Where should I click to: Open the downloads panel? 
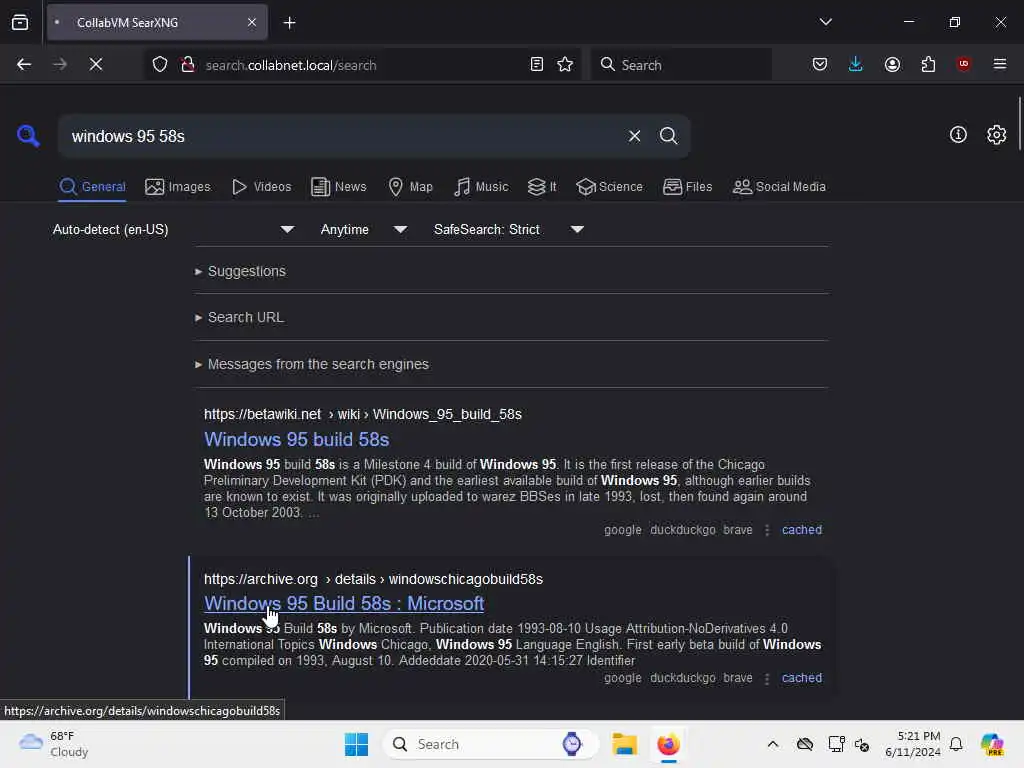[856, 64]
